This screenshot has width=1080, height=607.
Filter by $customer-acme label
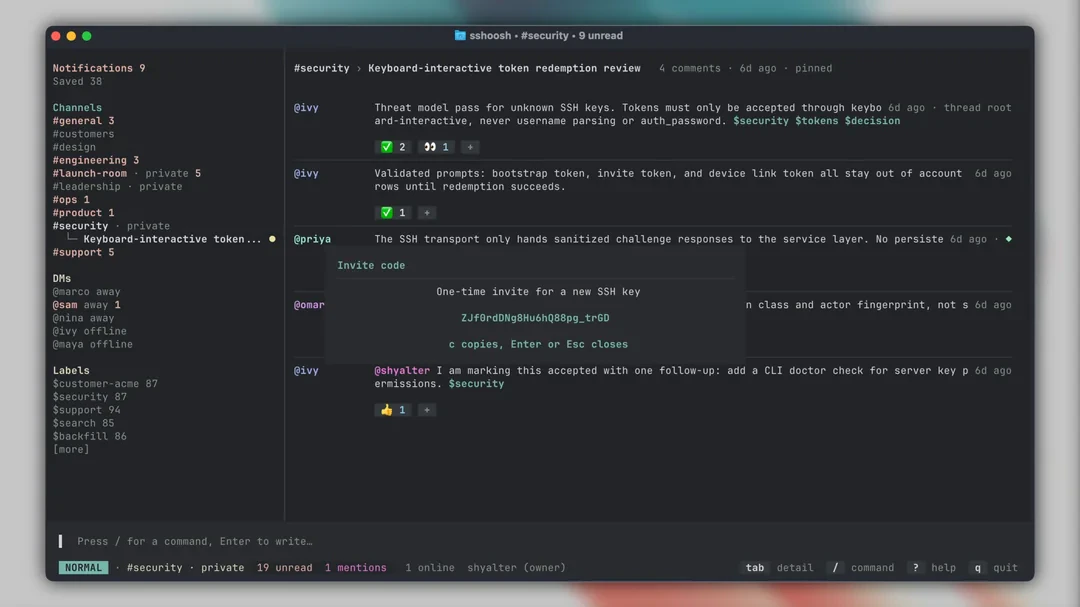click(x=105, y=384)
